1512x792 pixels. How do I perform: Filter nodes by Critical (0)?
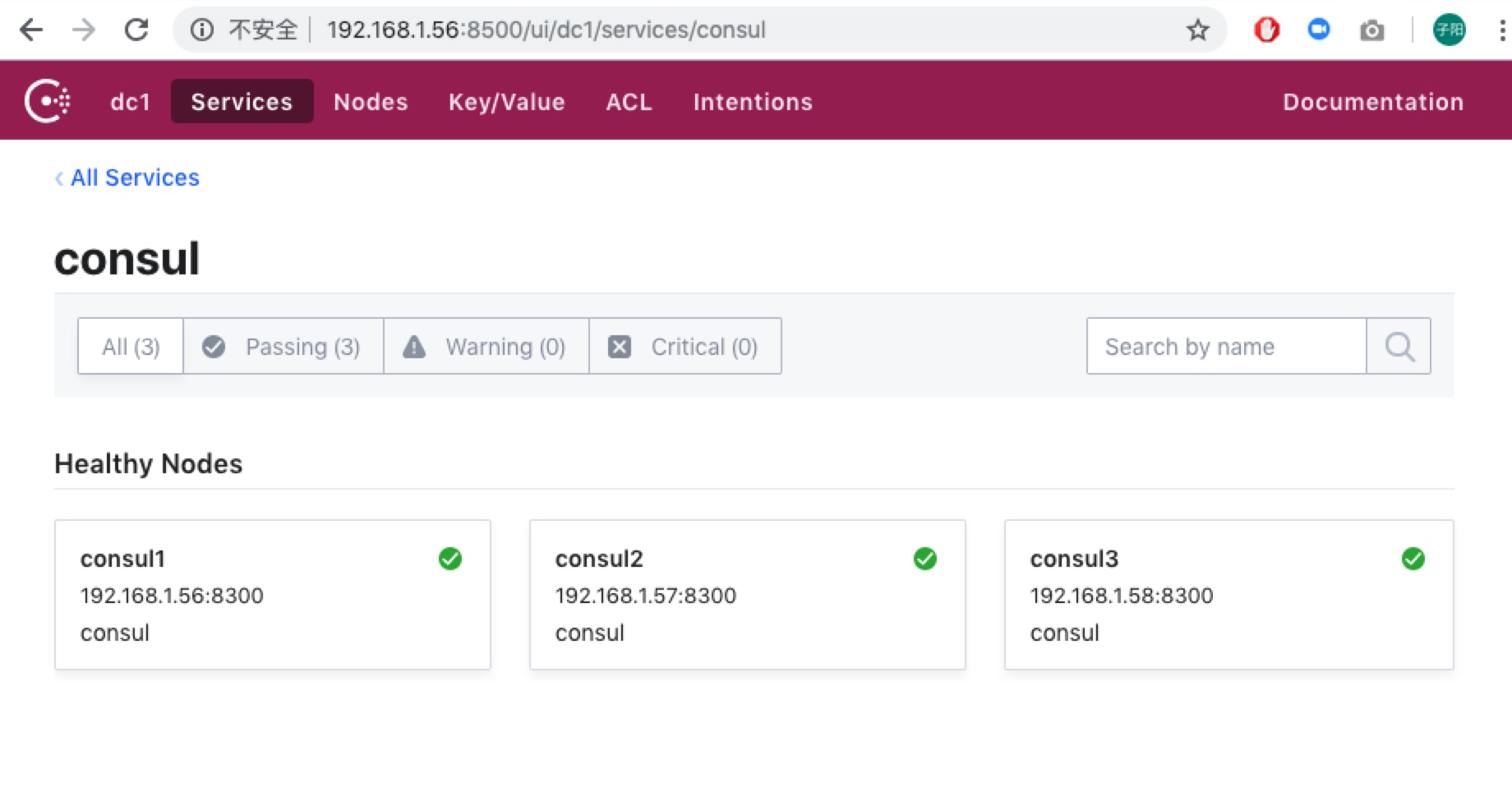pos(685,347)
